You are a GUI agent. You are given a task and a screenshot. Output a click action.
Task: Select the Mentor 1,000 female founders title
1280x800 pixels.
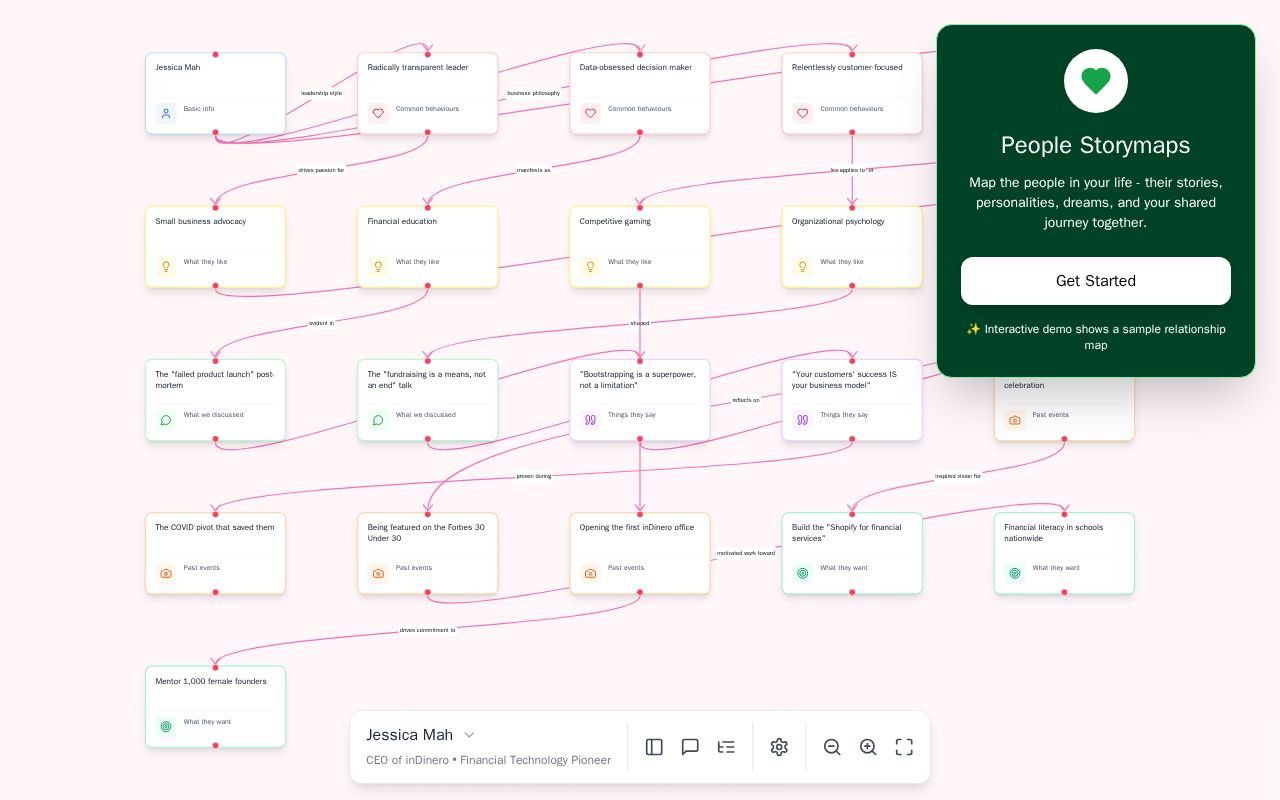coord(211,681)
